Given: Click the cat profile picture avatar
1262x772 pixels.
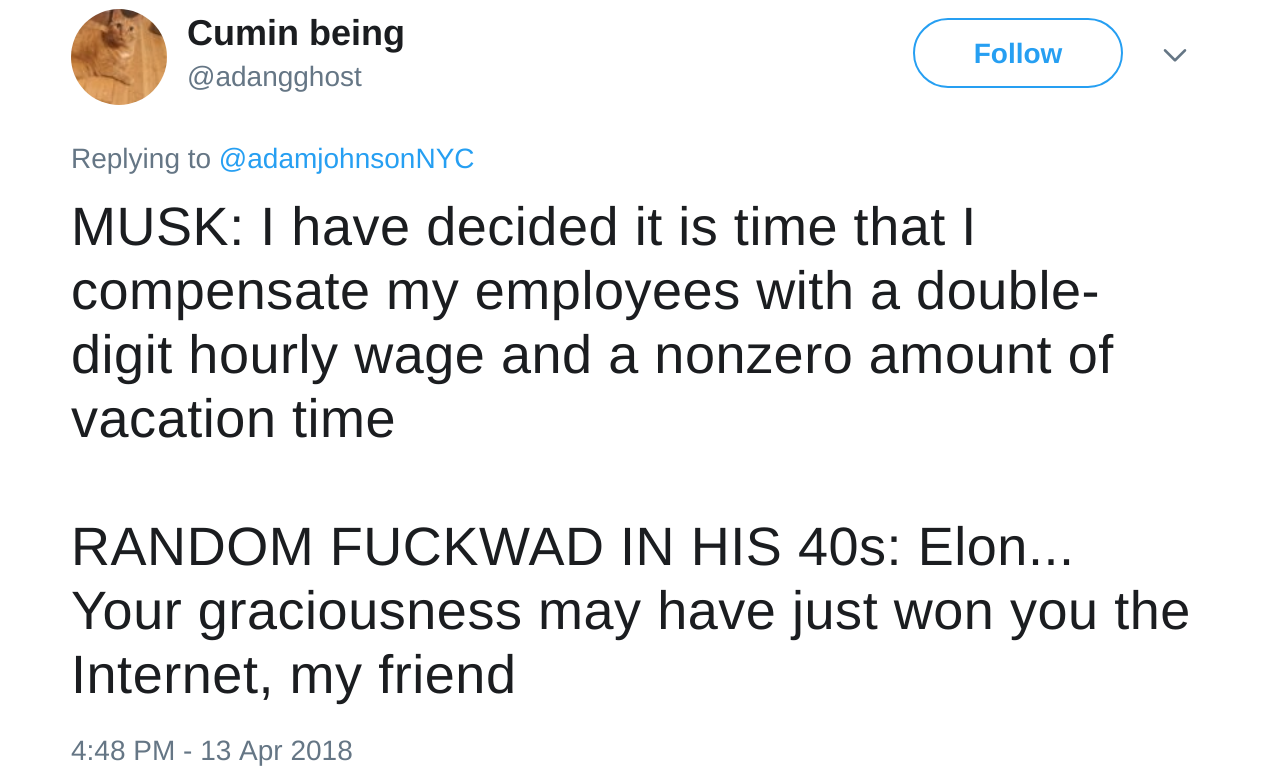Looking at the screenshot, I should pos(118,57).
